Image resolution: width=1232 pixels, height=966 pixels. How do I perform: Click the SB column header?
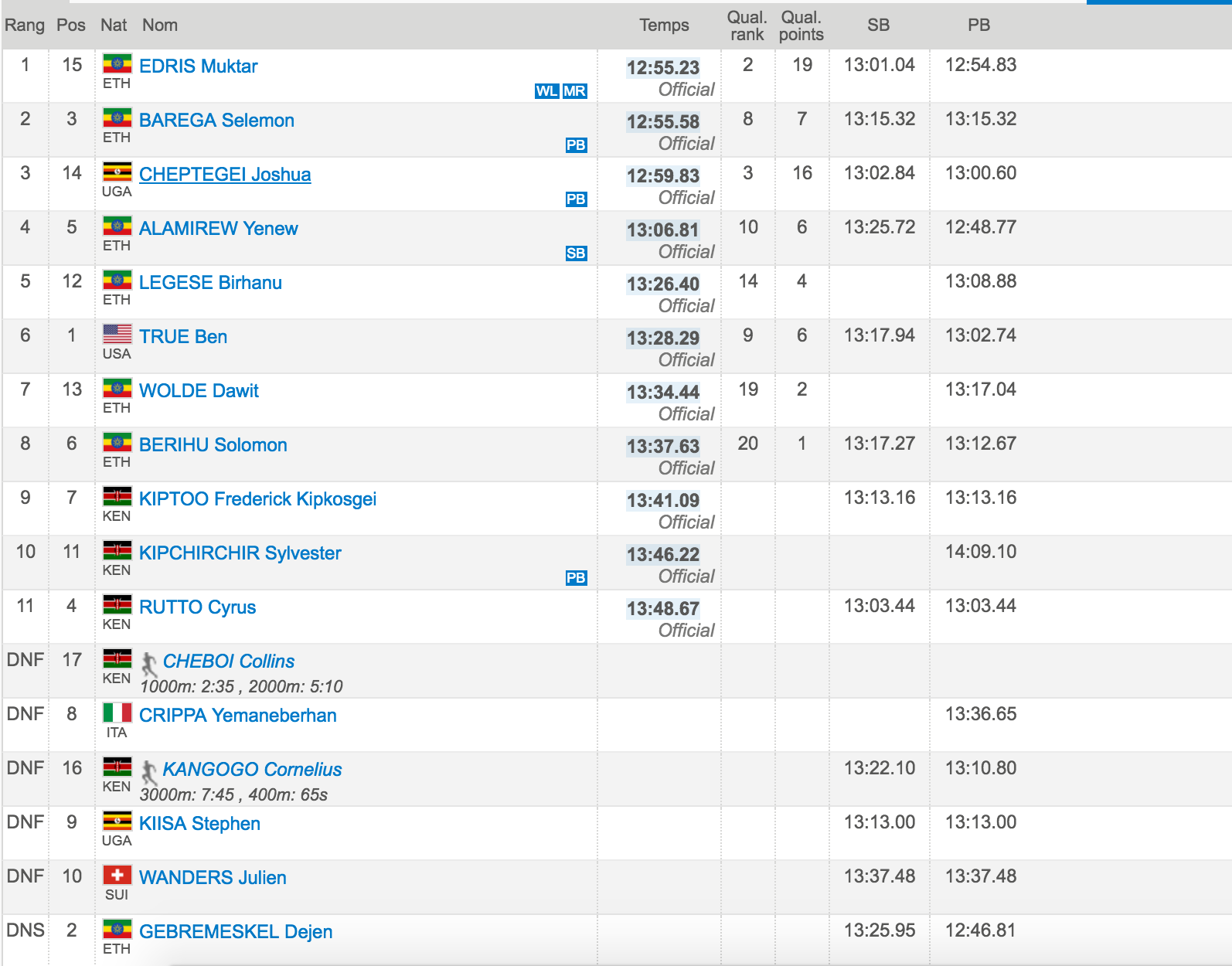[878, 26]
